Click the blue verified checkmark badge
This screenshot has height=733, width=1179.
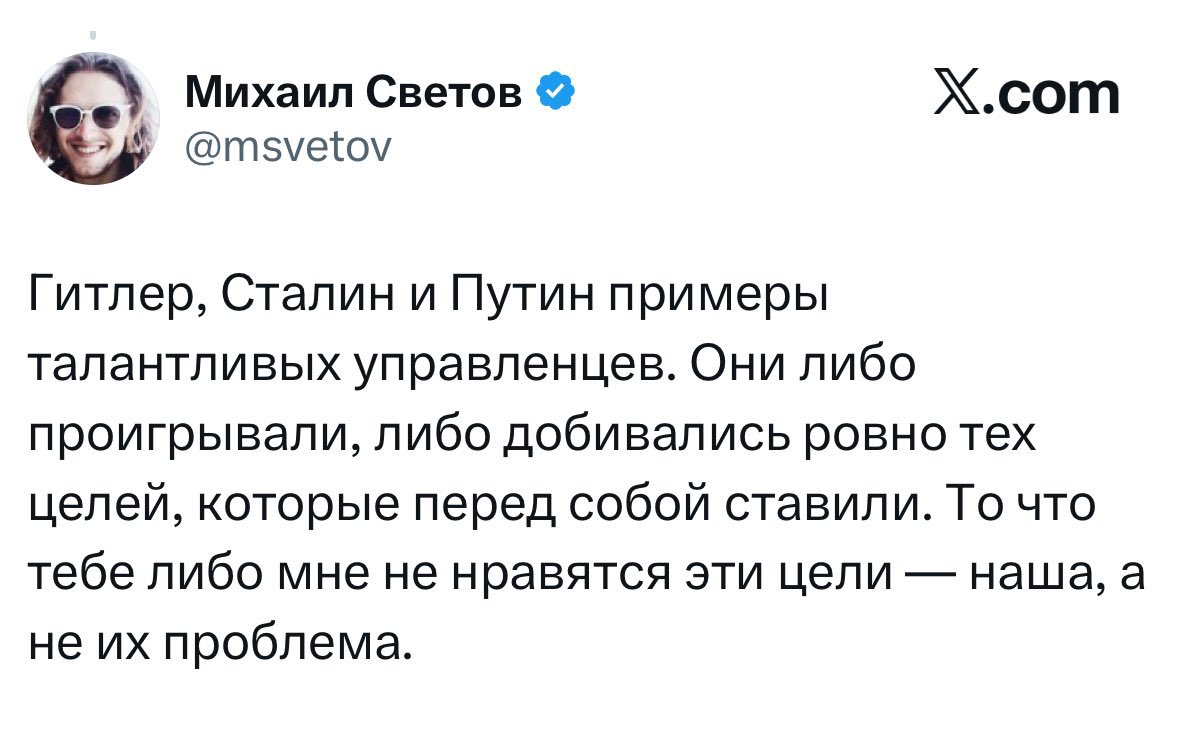556,96
